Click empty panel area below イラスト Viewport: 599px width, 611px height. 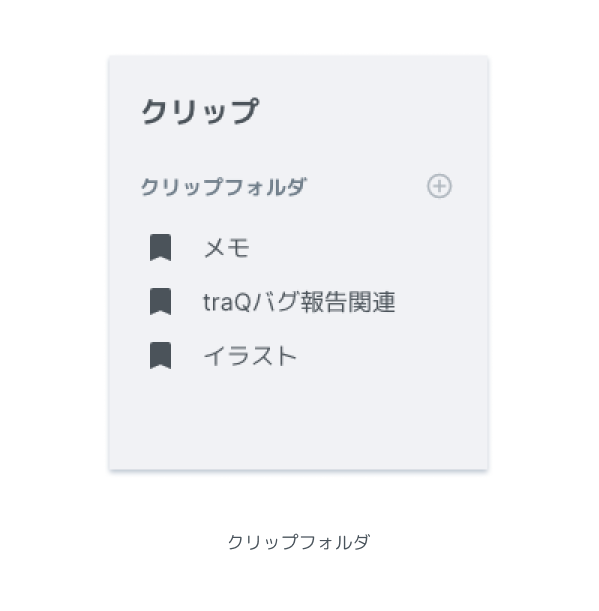(298, 421)
